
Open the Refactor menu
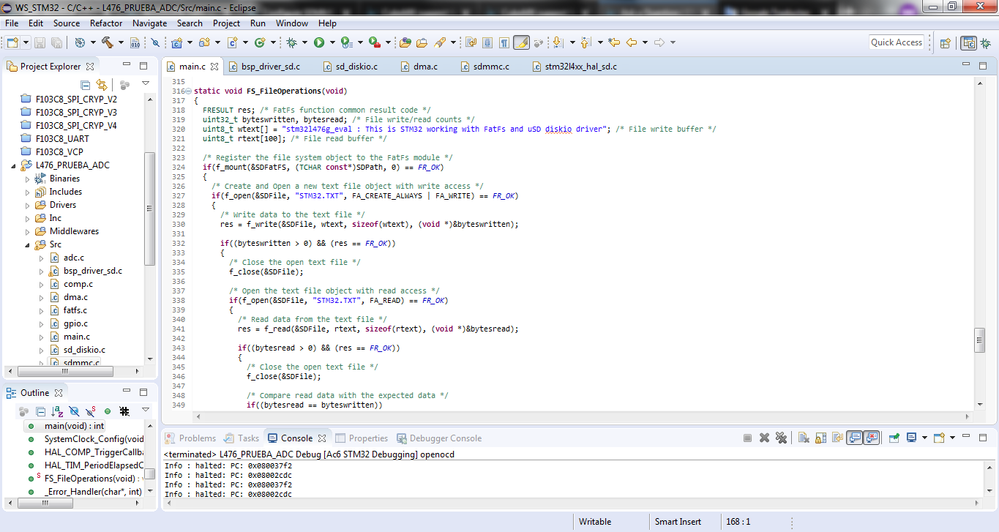[x=106, y=23]
